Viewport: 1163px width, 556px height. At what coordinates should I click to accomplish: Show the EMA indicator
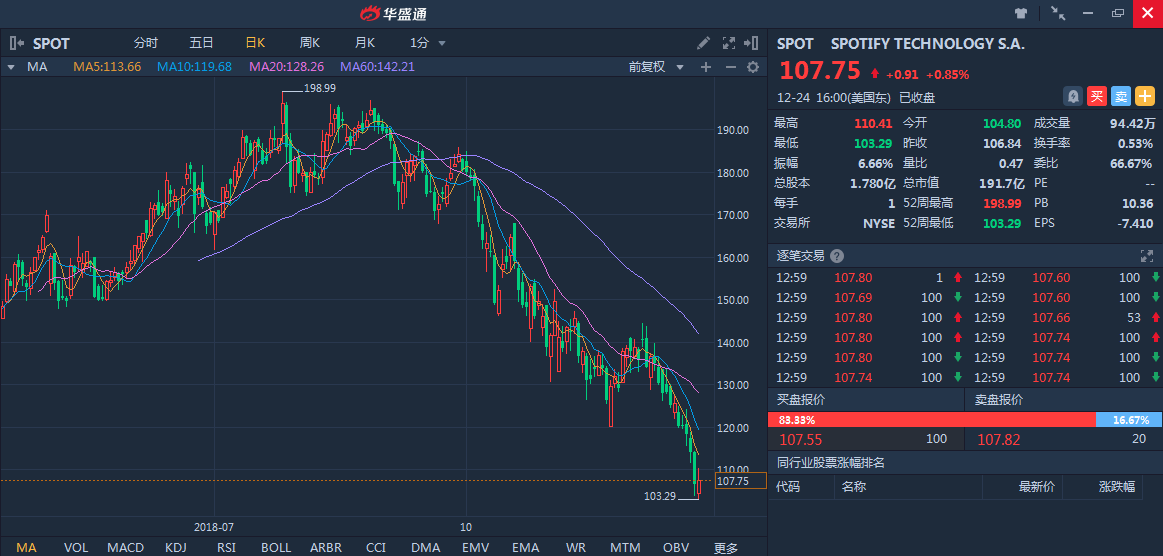(x=525, y=548)
